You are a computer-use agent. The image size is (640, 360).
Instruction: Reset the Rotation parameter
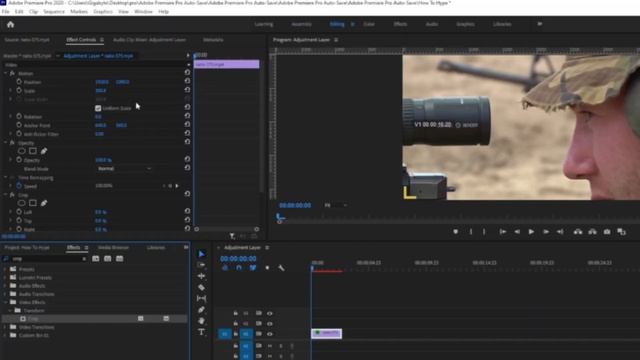coord(187,116)
